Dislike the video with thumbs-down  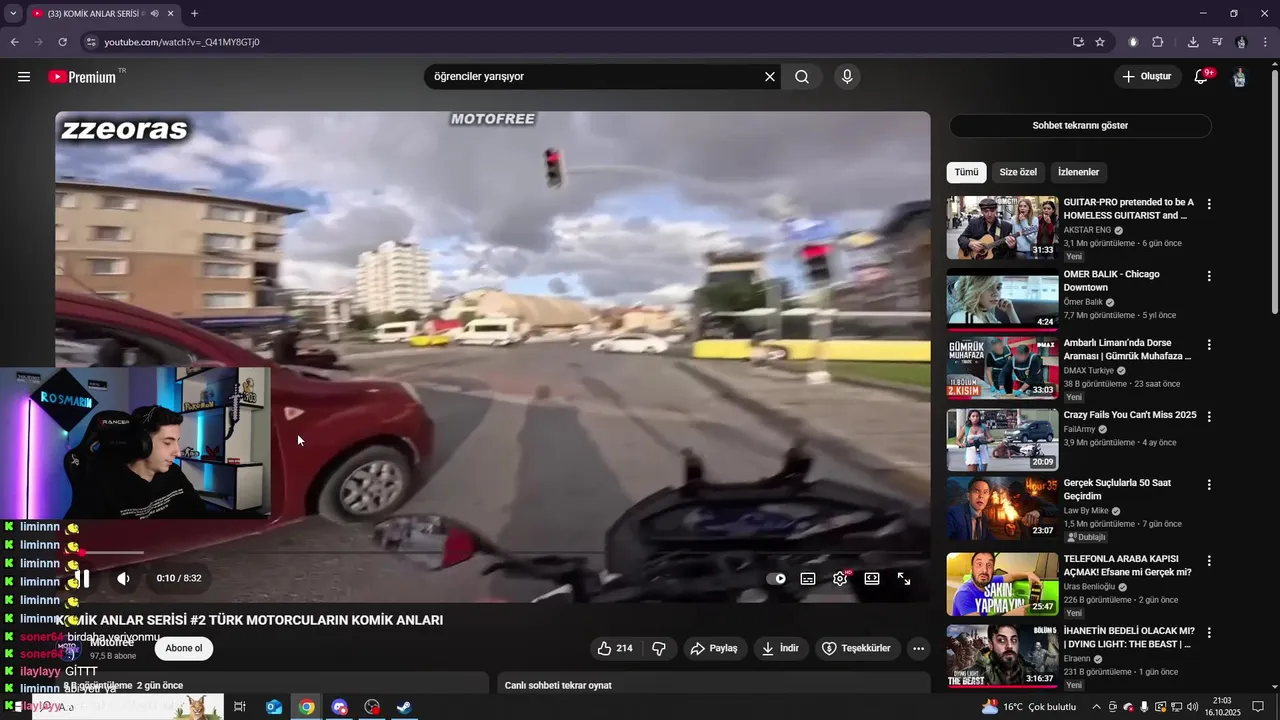659,648
